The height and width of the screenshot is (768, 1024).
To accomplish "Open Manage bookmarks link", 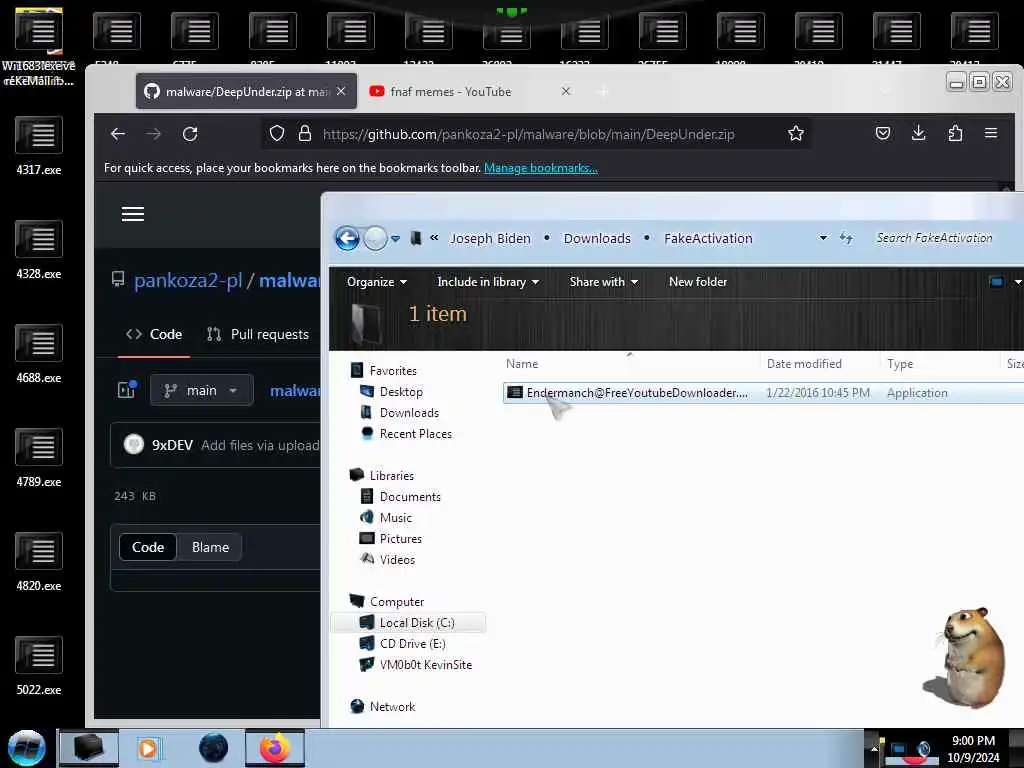I will tap(541, 168).
